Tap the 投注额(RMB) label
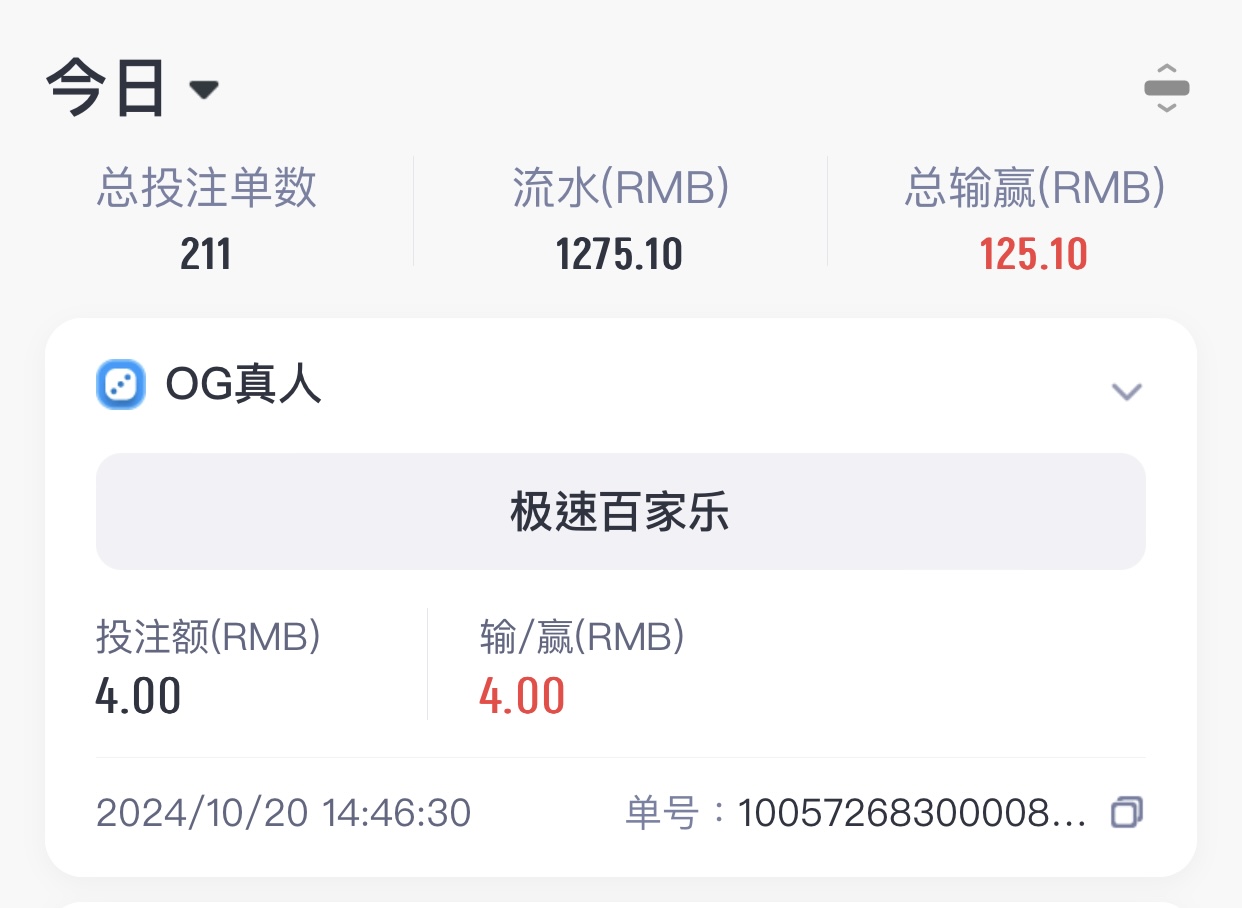Viewport: 1242px width, 908px height. click(x=208, y=637)
